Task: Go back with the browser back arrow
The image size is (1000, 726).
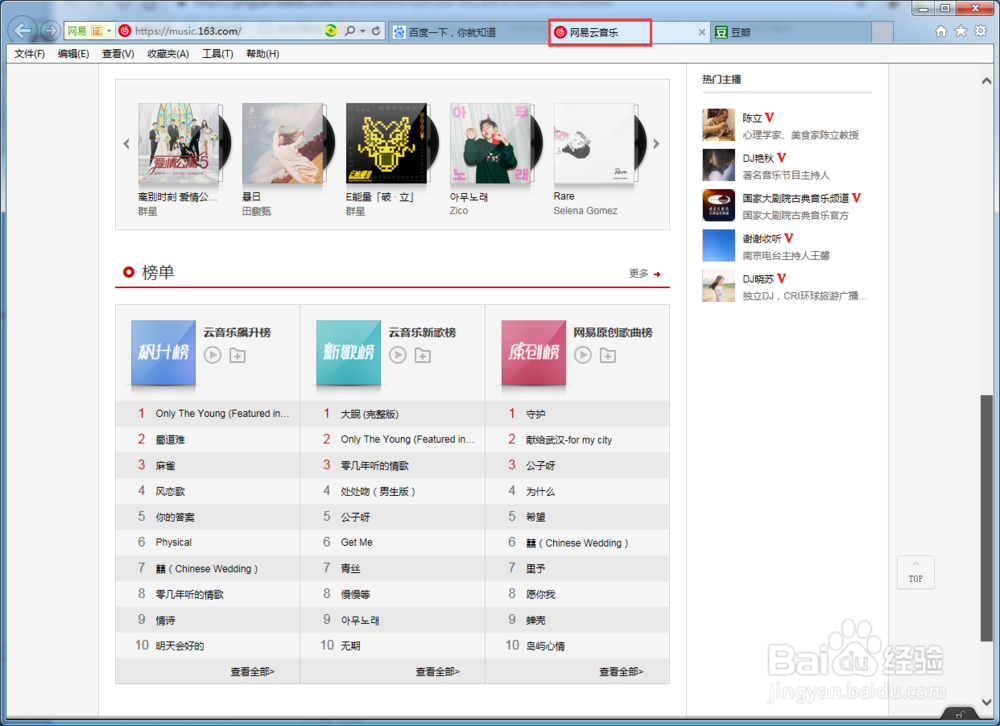Action: [23, 30]
